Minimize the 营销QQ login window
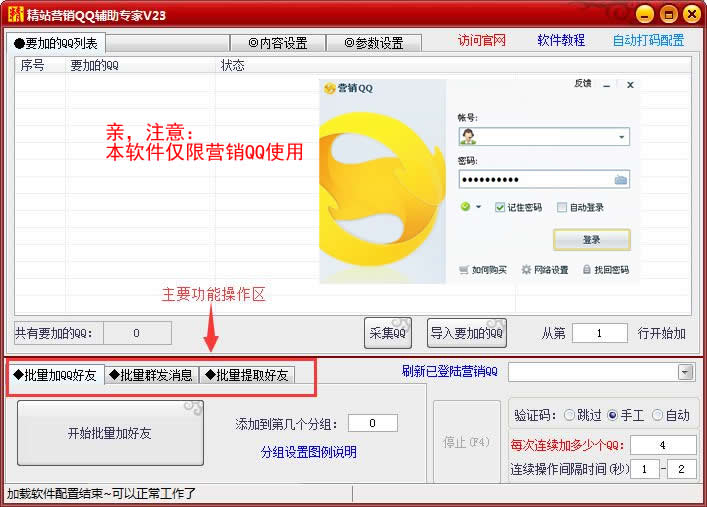 [607, 85]
